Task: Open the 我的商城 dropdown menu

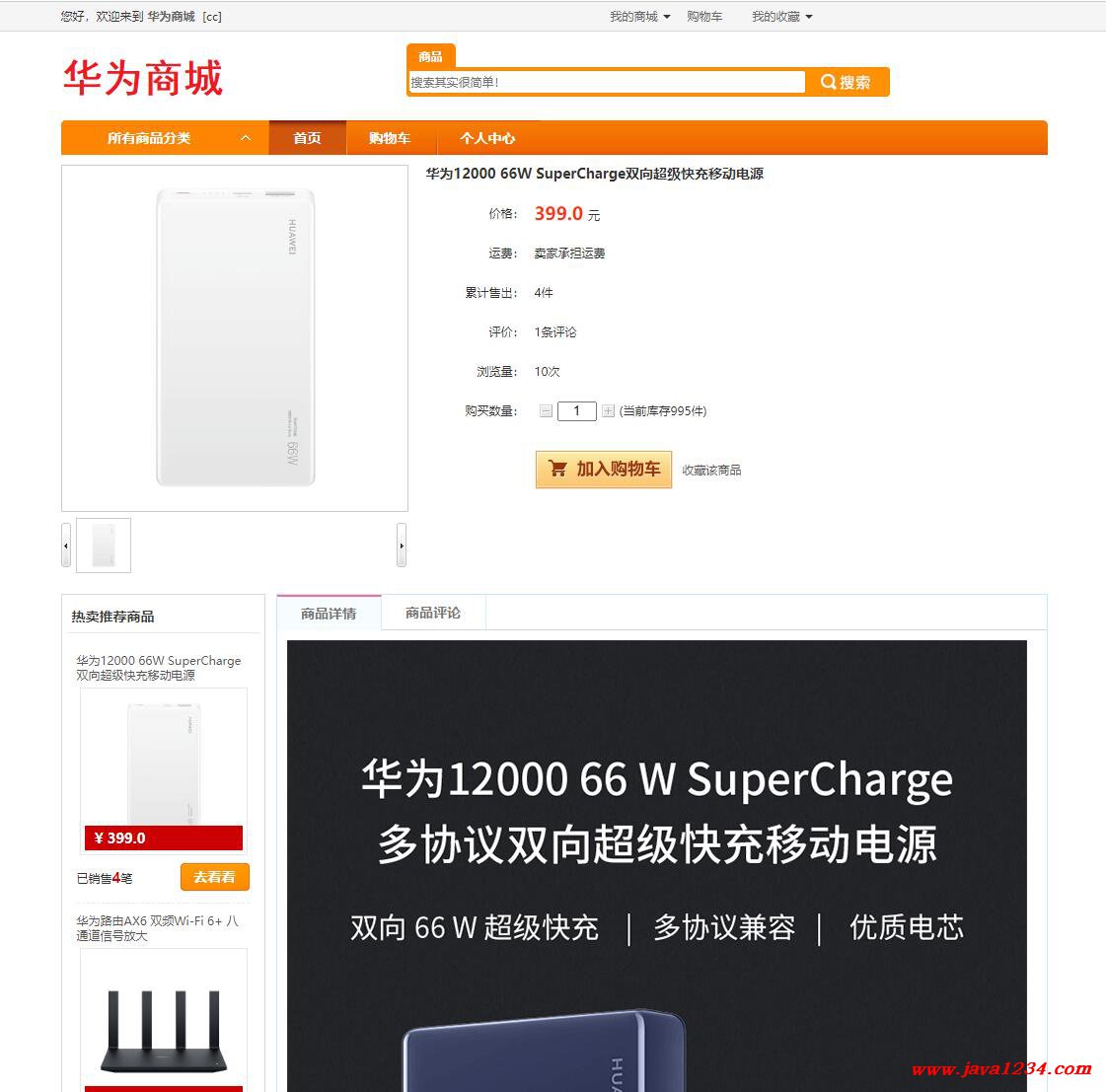Action: point(639,16)
